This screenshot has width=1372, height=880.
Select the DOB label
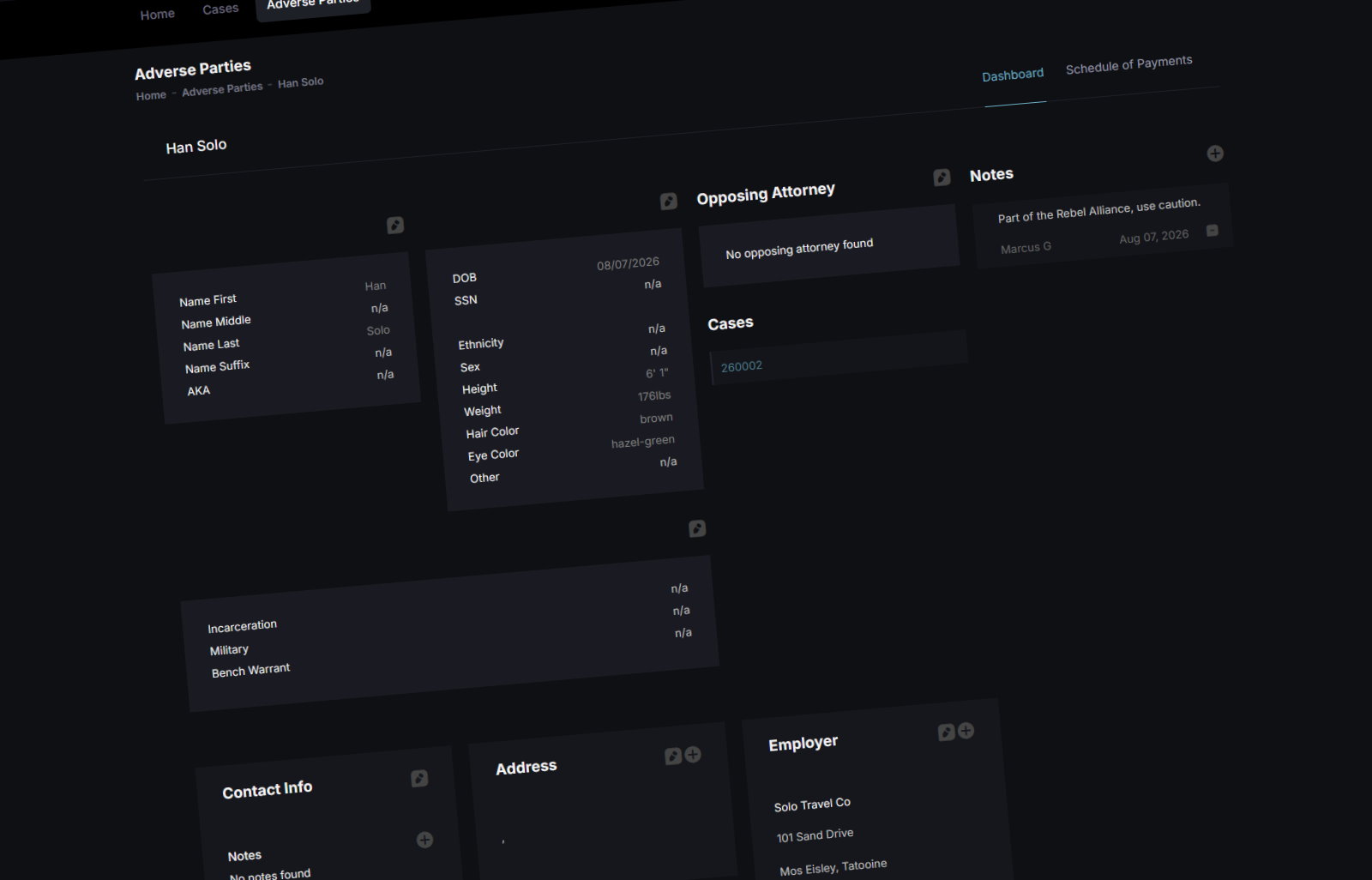click(x=465, y=278)
